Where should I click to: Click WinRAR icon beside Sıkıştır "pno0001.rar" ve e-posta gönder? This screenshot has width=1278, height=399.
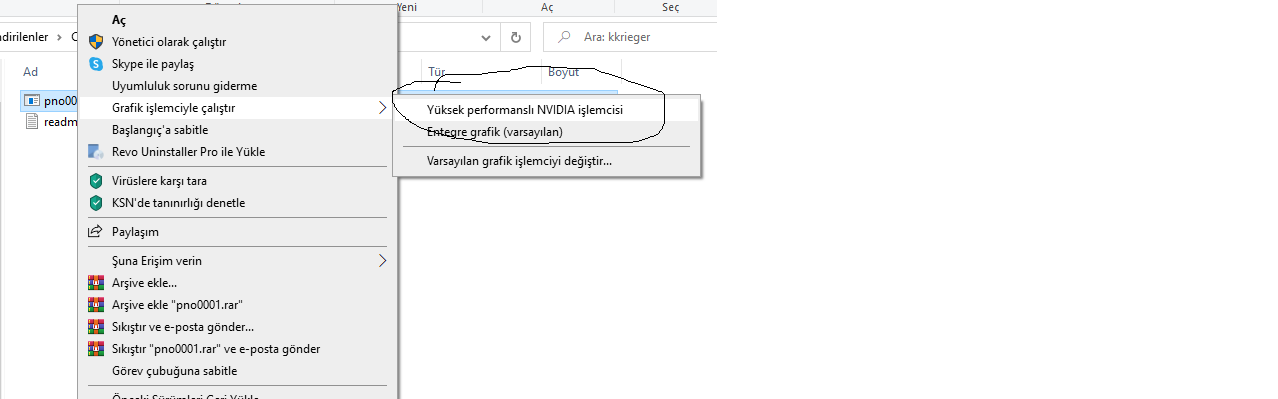pos(96,349)
